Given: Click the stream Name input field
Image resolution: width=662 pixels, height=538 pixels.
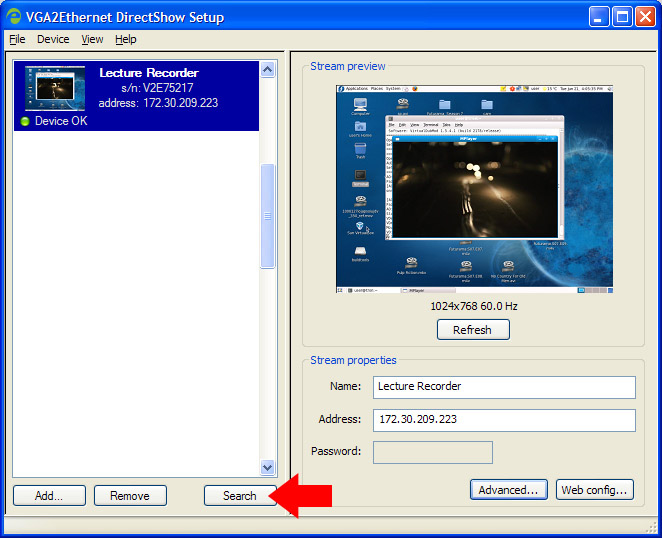Looking at the screenshot, I should (504, 387).
